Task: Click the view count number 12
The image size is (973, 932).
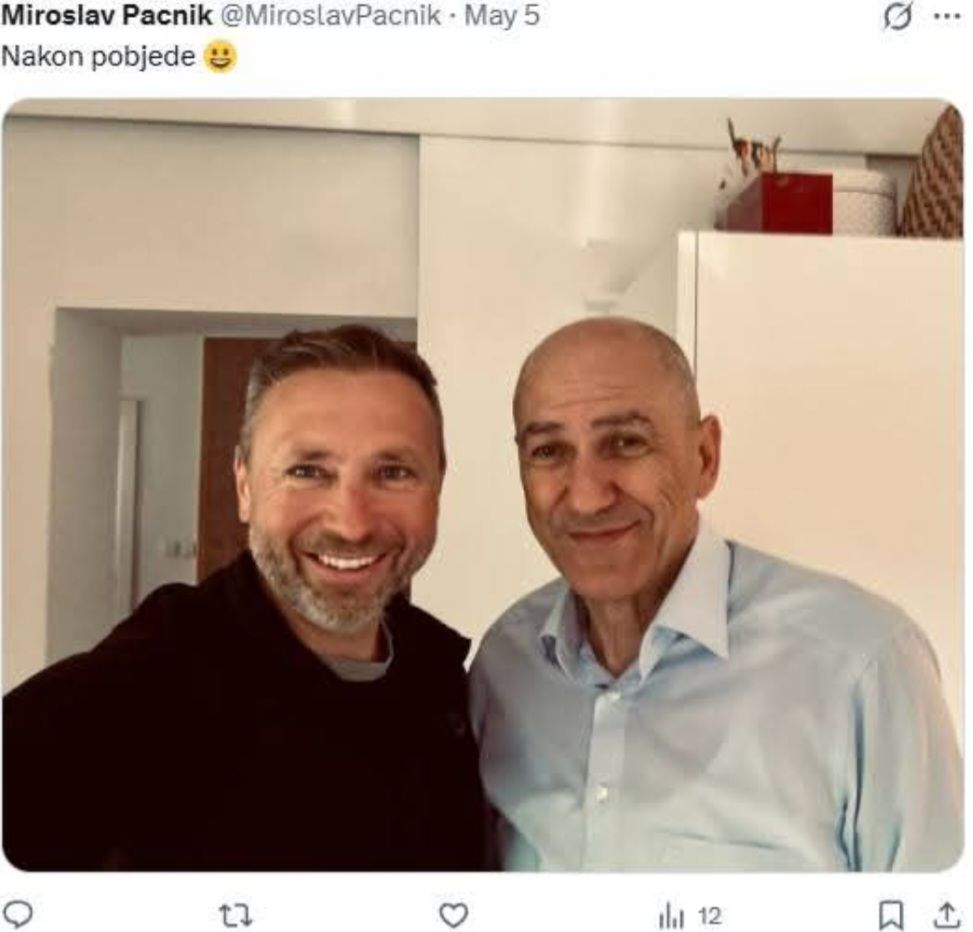Action: click(x=709, y=915)
